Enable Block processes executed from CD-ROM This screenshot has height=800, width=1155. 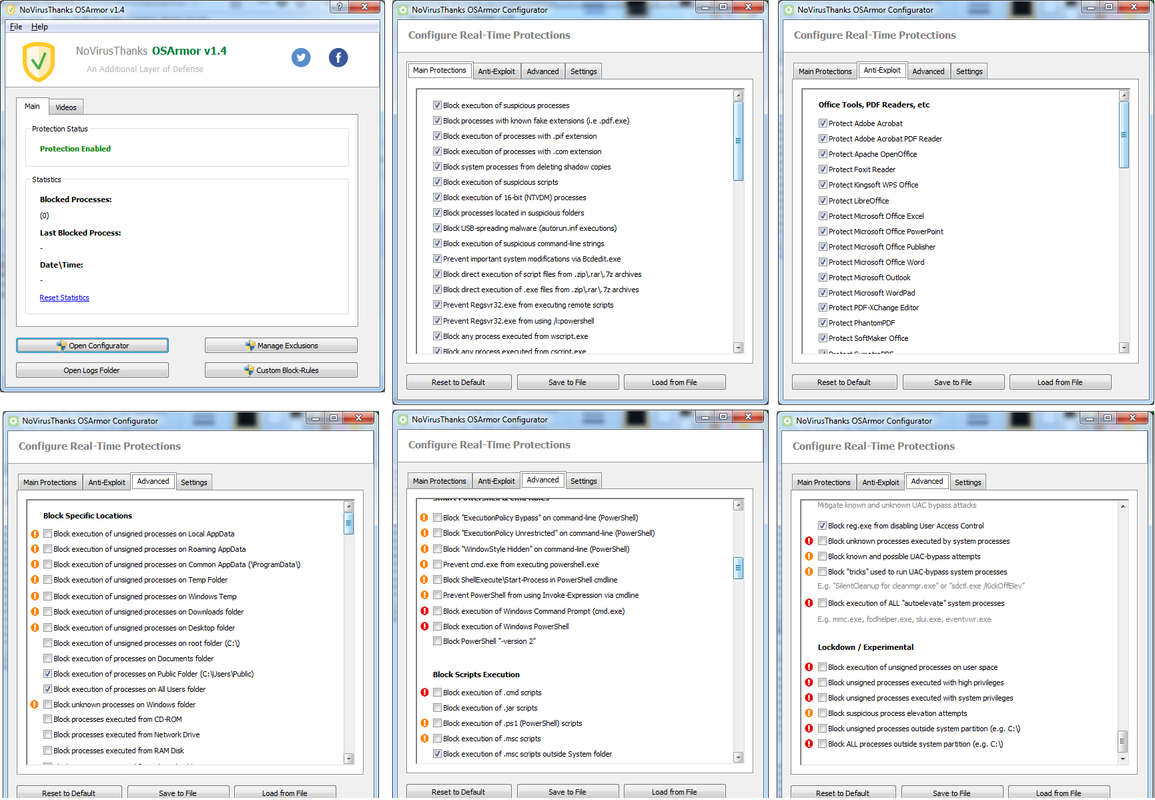click(x=48, y=720)
